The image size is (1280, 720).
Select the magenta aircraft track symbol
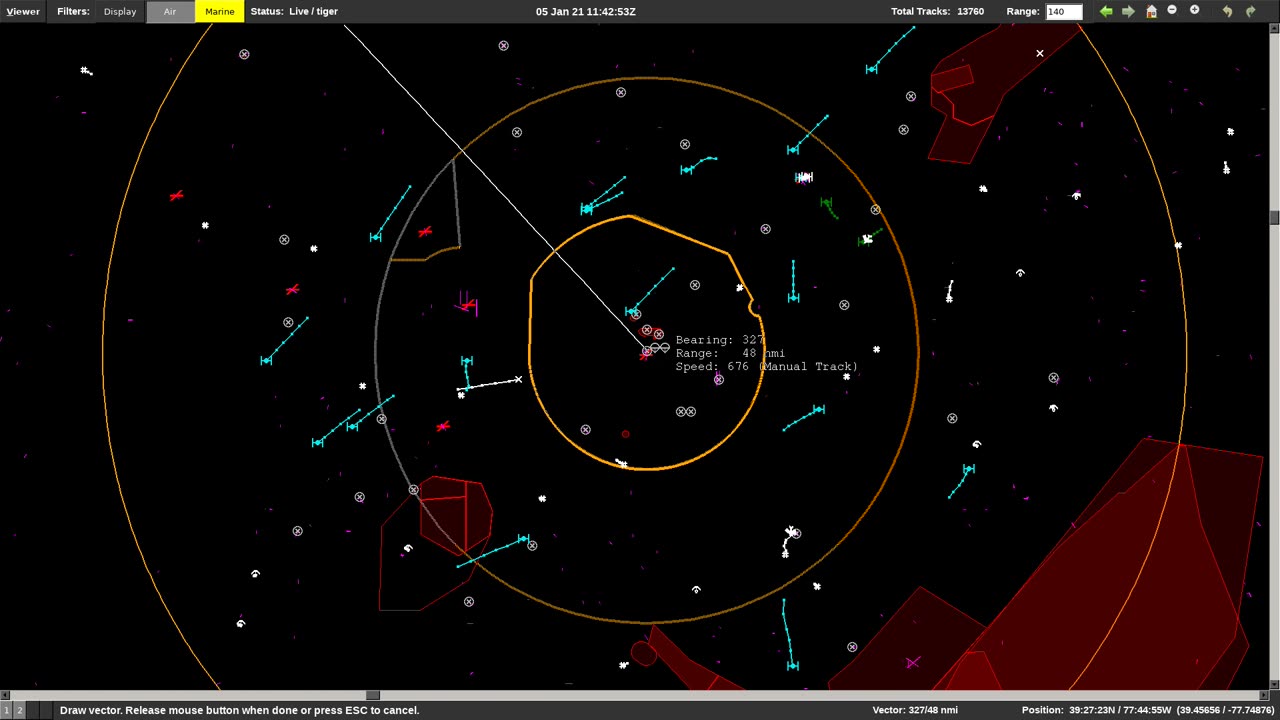click(x=466, y=304)
